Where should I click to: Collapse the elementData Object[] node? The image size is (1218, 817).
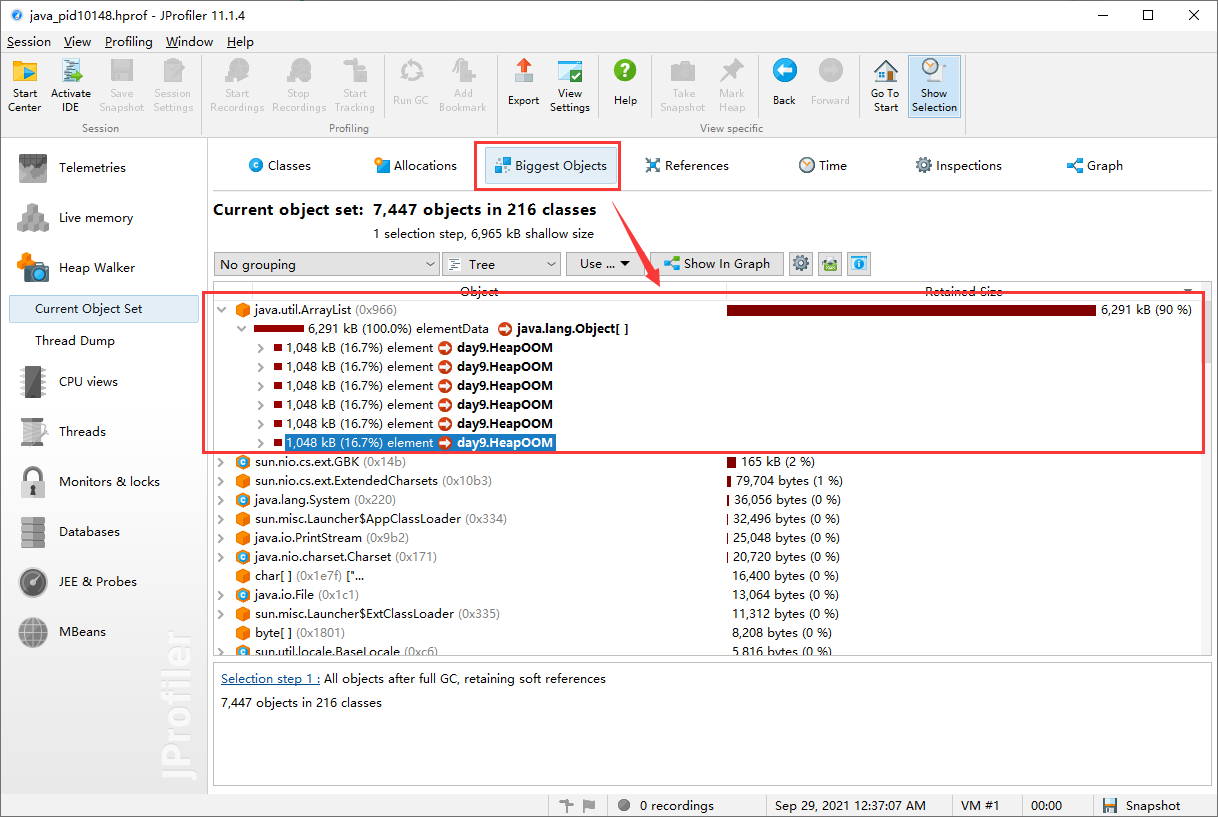241,329
